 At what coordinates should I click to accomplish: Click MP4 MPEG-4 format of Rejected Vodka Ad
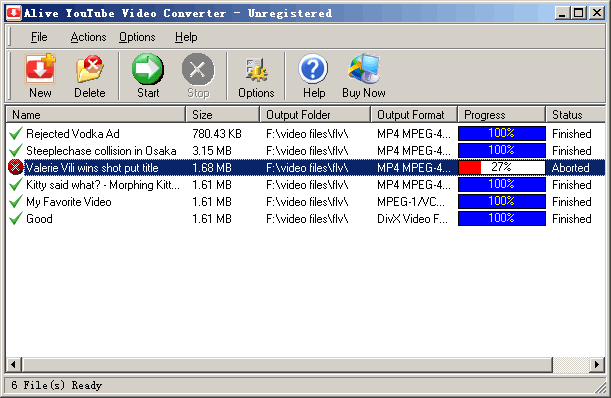click(x=413, y=134)
